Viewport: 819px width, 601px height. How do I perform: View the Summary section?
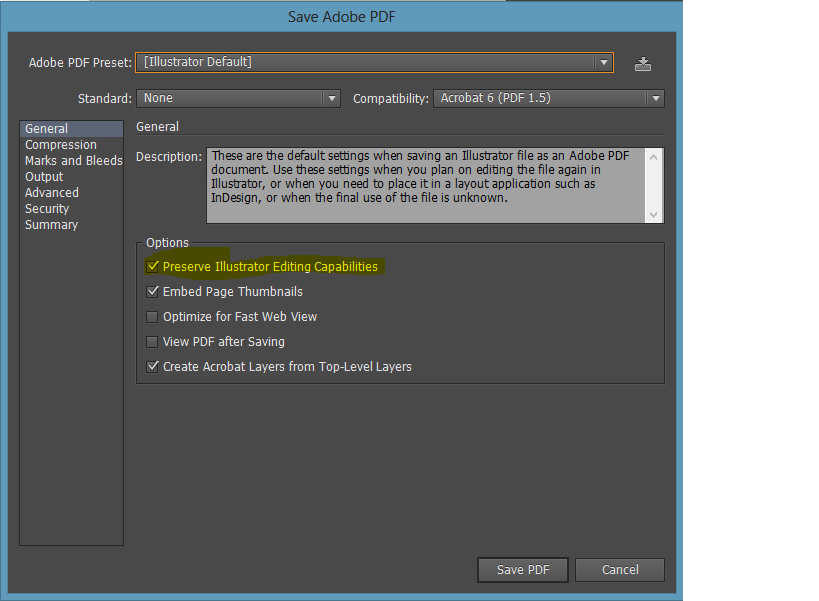coord(51,225)
